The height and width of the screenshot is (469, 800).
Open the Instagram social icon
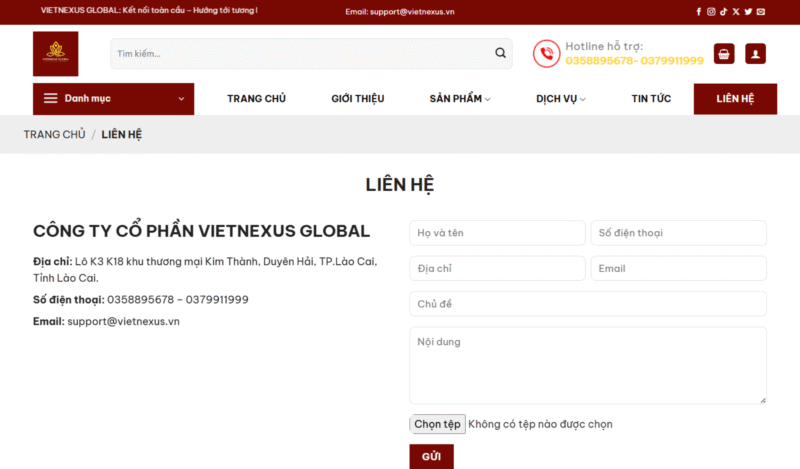(711, 11)
